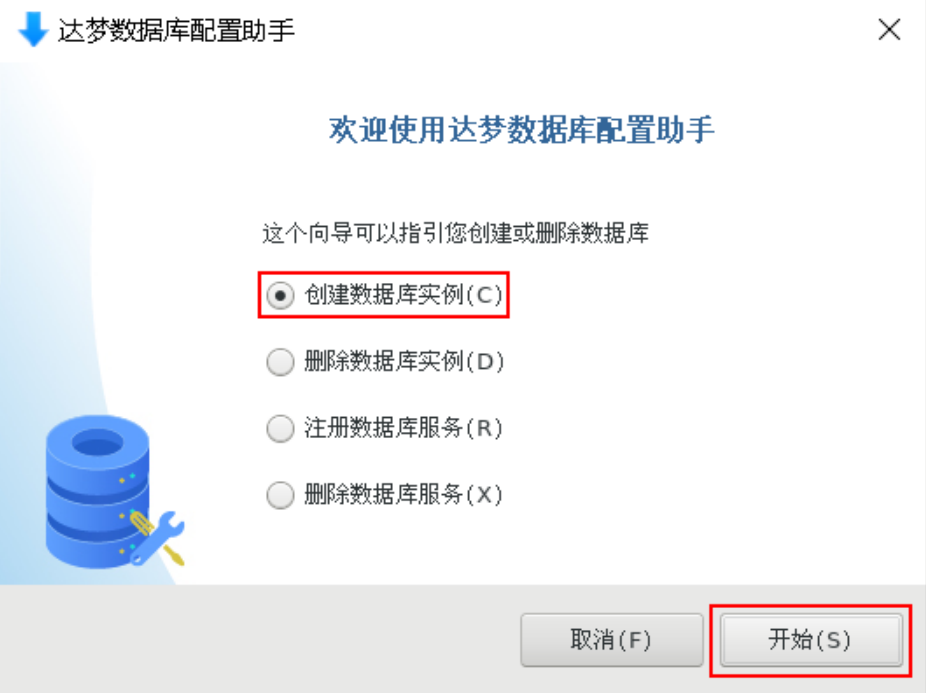The image size is (926, 693).
Task: Click the 删除数据库实例(D) label text
Action: click(404, 362)
